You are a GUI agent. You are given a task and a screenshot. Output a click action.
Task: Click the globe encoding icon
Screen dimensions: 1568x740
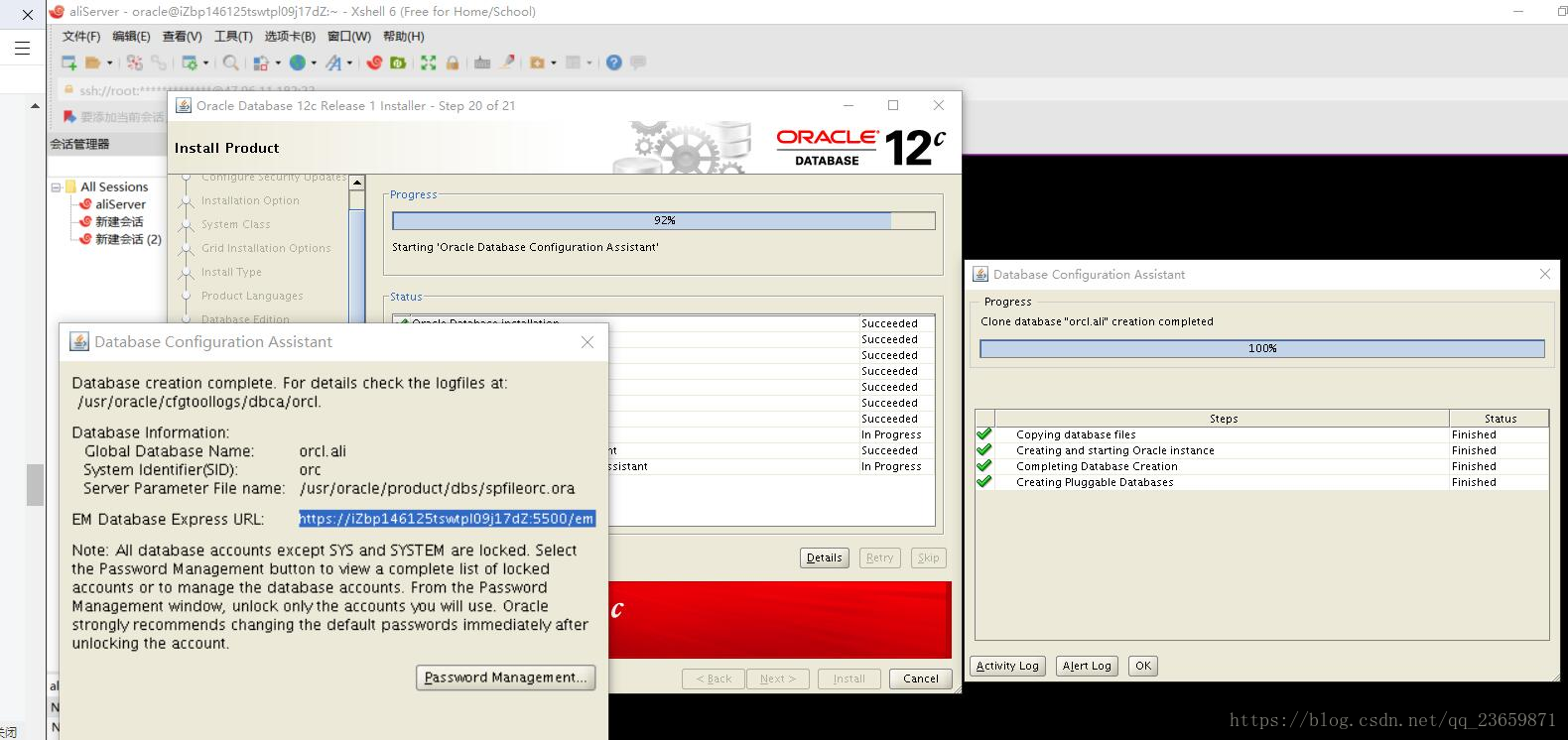297,62
